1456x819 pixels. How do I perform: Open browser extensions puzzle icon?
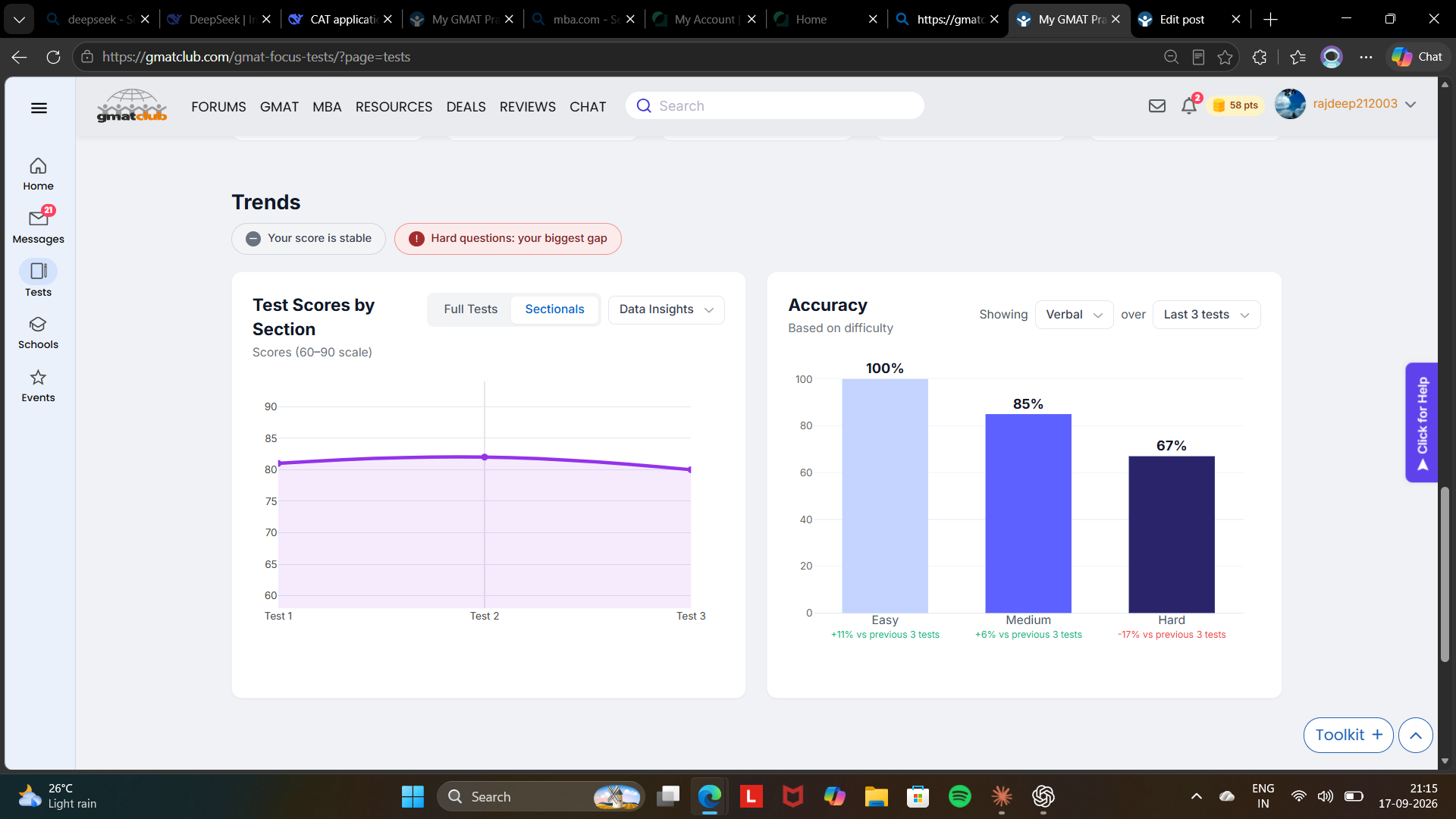1260,57
